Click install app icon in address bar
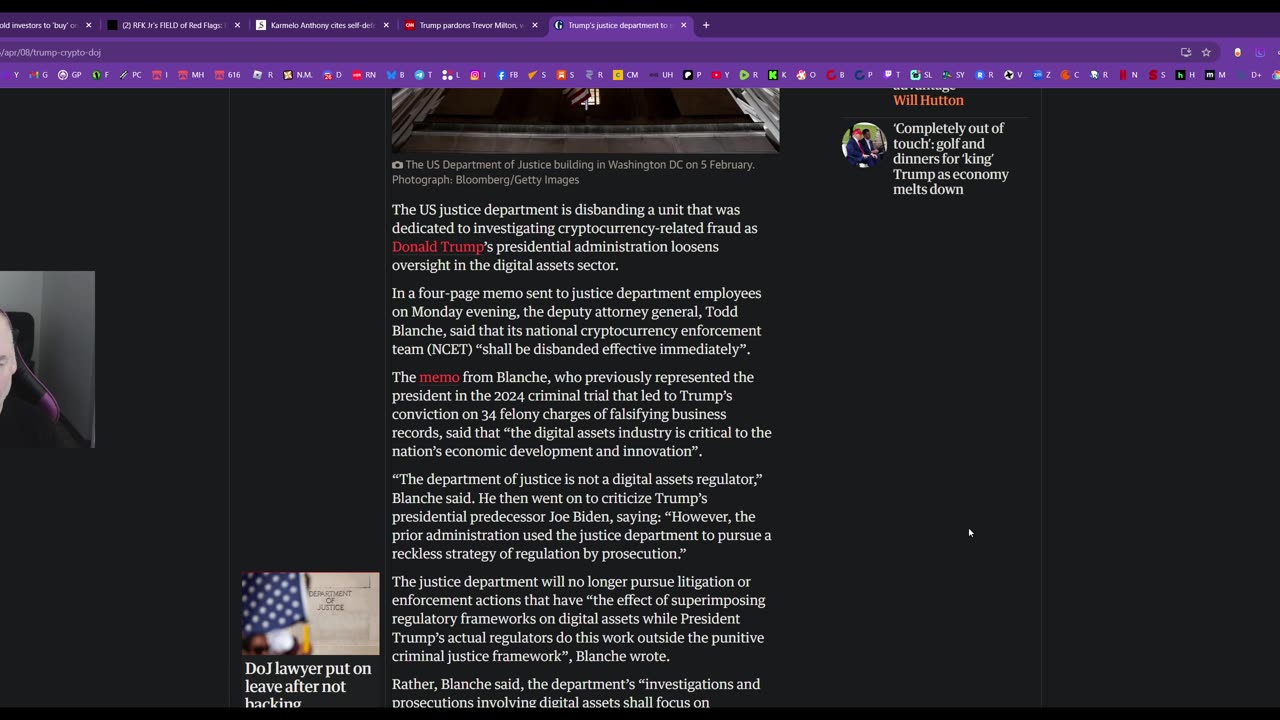Screen dimensions: 1280x720 click(x=1186, y=52)
